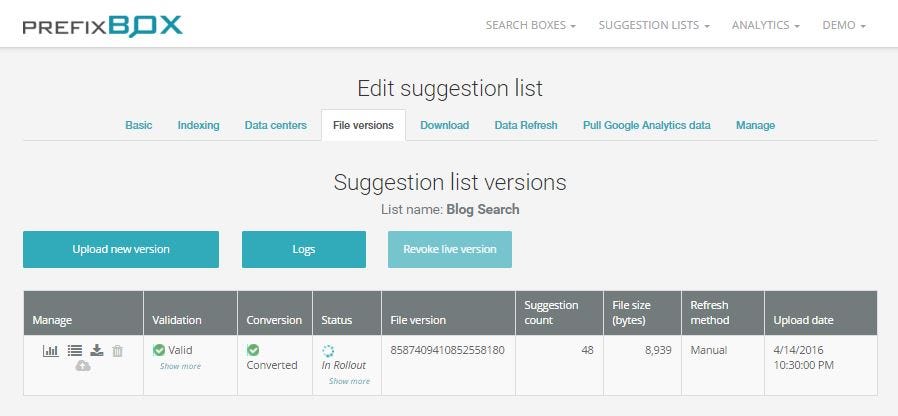
Task: Click the list view icon in Manage column
Action: [x=74, y=350]
